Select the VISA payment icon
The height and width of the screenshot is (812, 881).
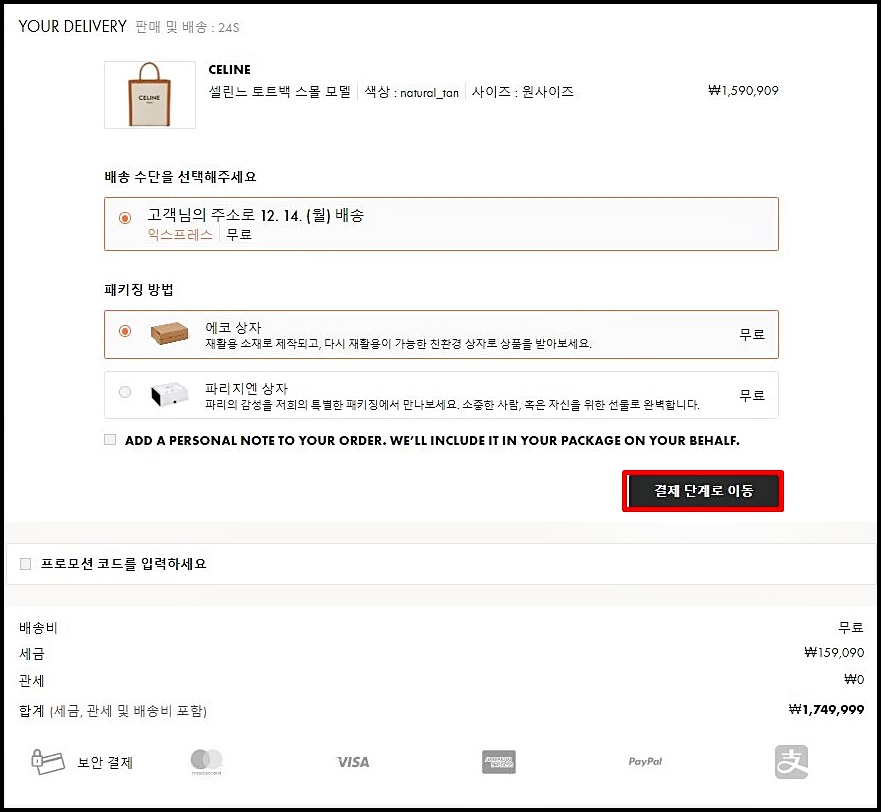coord(352,761)
